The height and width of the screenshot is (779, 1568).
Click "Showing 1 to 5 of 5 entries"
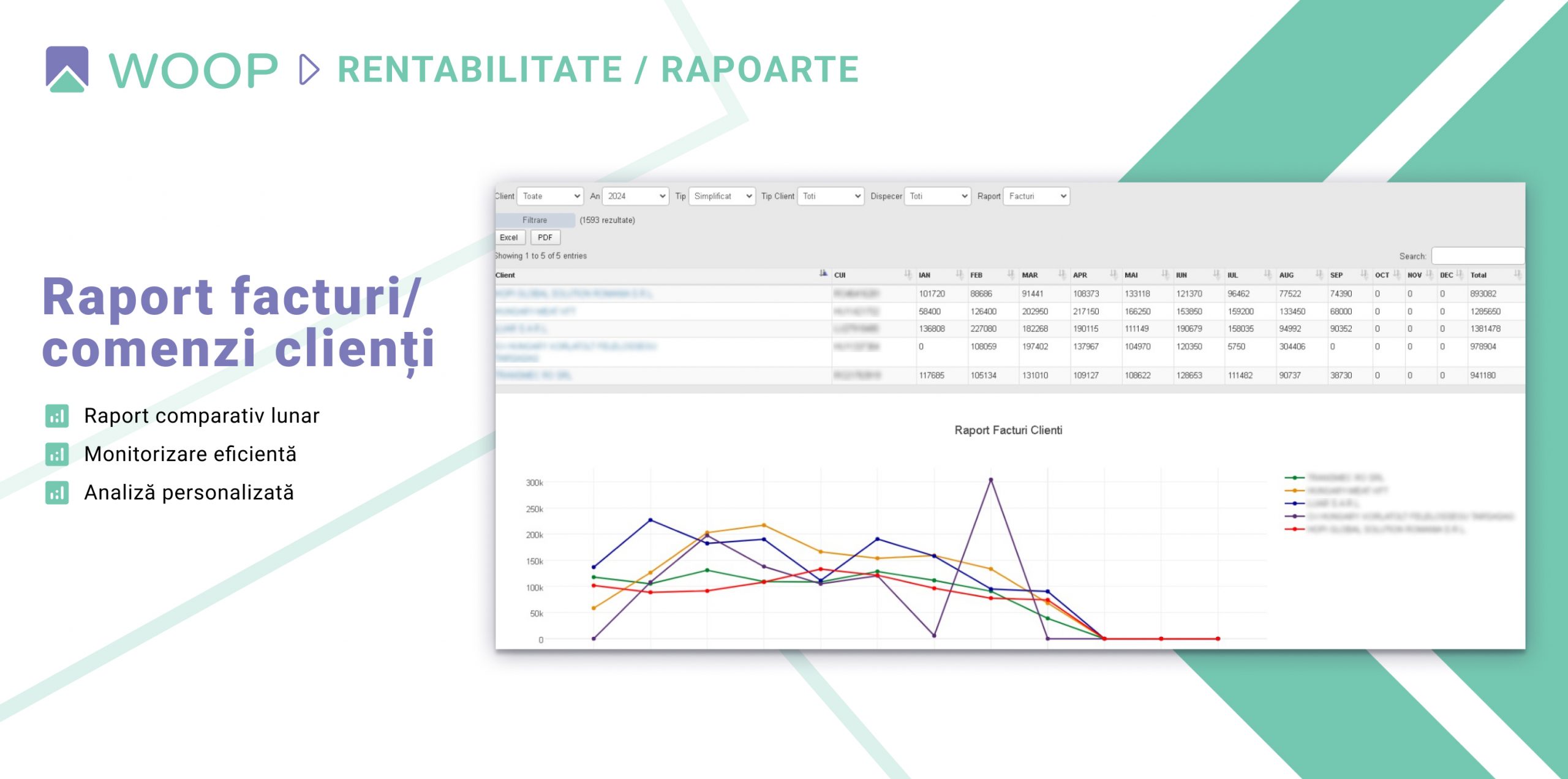pyautogui.click(x=541, y=256)
